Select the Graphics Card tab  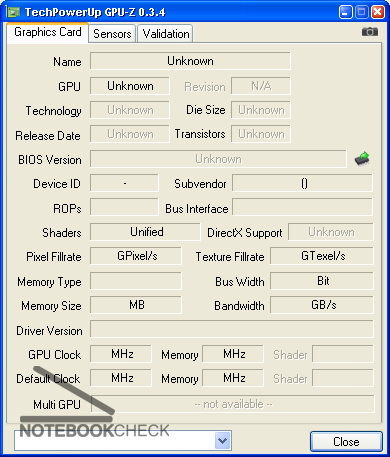tap(48, 32)
